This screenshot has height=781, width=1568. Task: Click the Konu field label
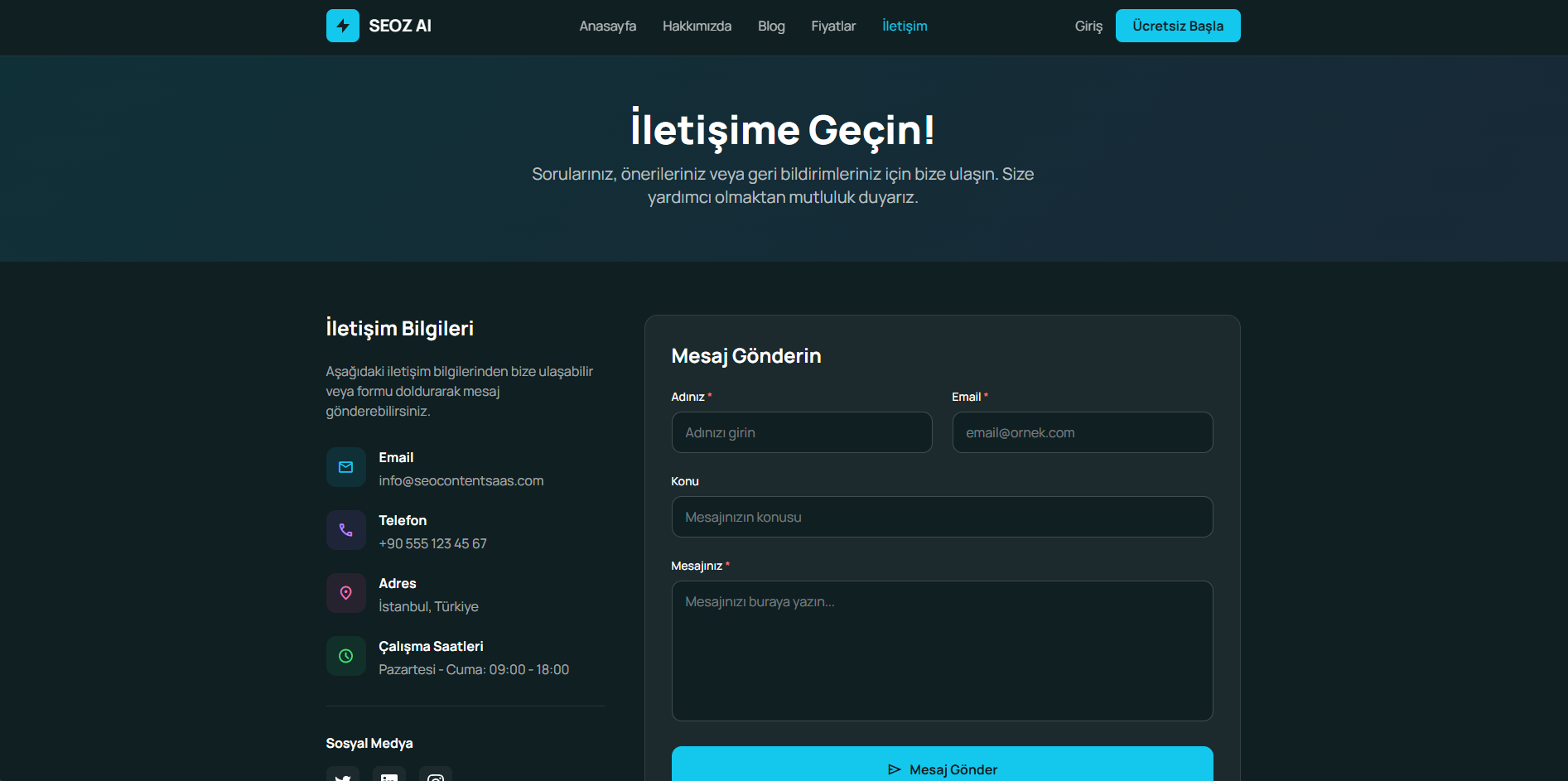click(x=685, y=481)
